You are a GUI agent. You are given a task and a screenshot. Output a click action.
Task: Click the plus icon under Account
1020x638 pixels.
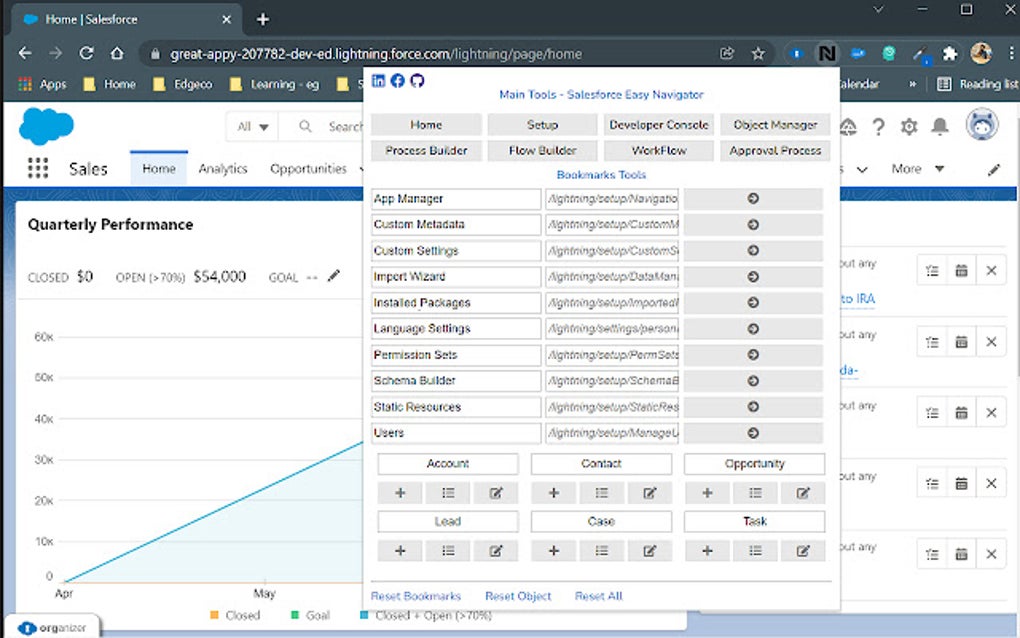399,492
